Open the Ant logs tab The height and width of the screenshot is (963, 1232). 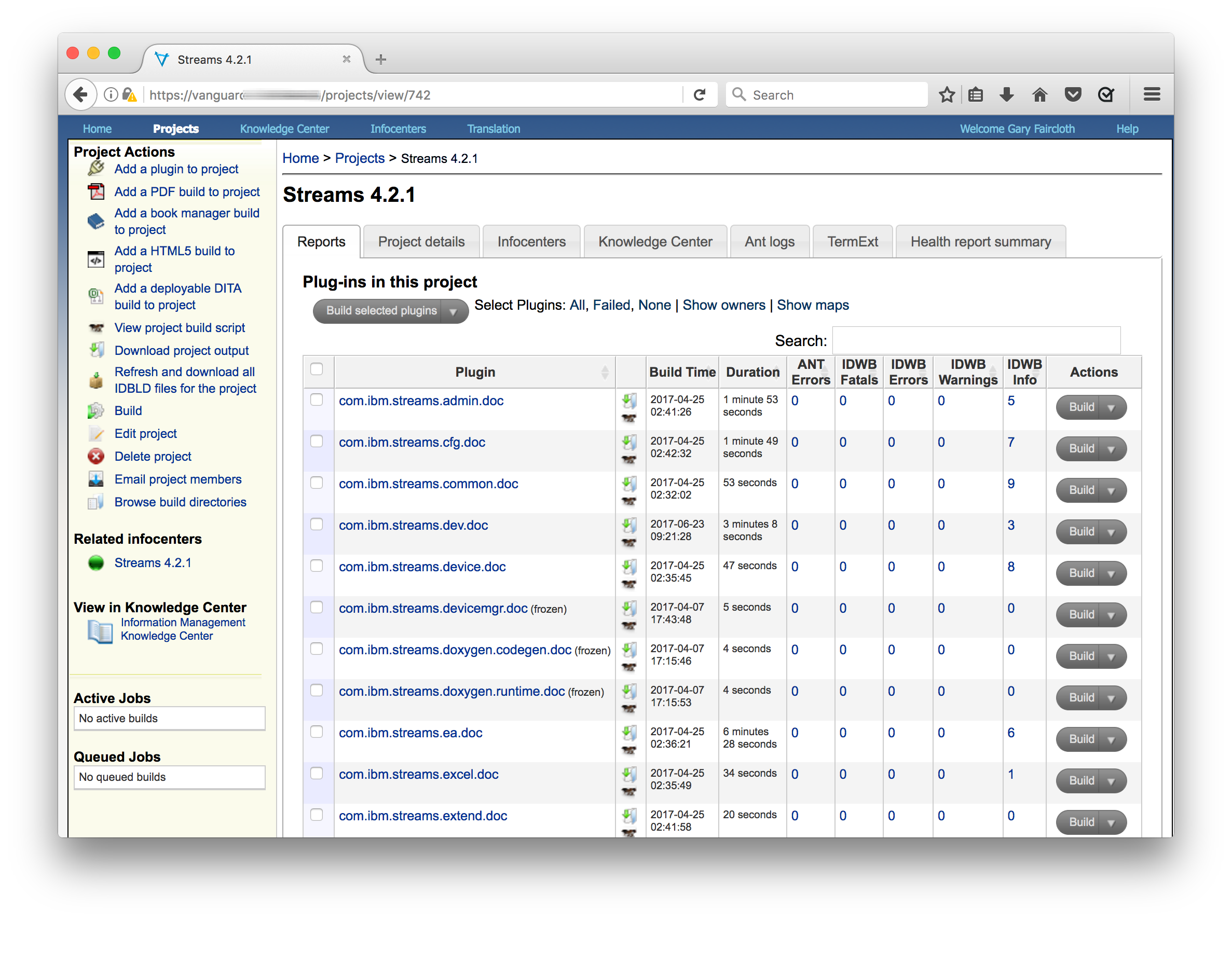click(770, 242)
